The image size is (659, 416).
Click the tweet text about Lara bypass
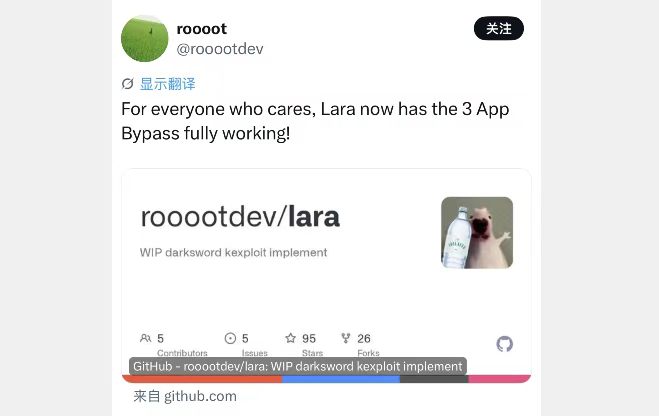tap(315, 121)
